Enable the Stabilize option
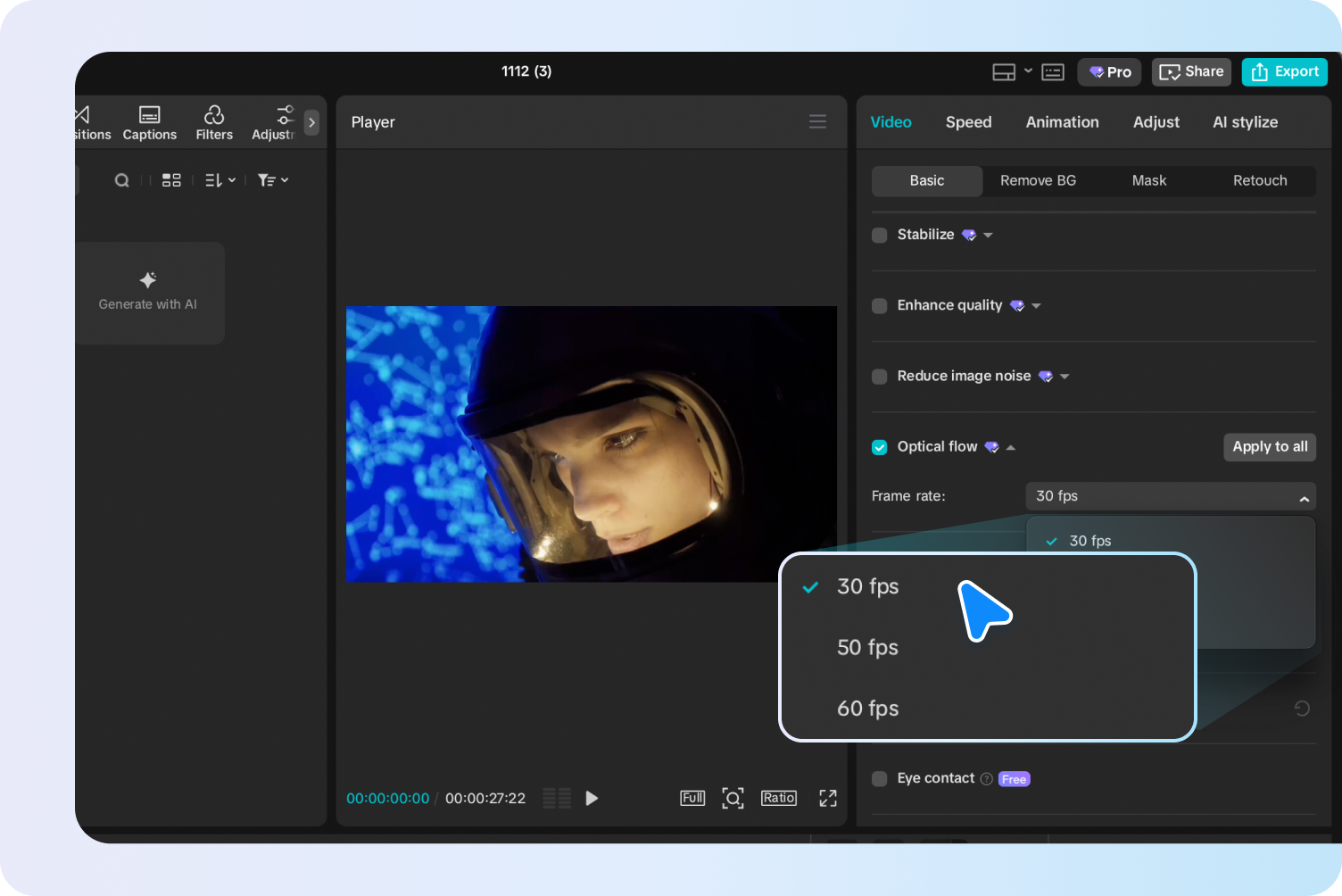Viewport: 1342px width, 896px height. tap(879, 234)
